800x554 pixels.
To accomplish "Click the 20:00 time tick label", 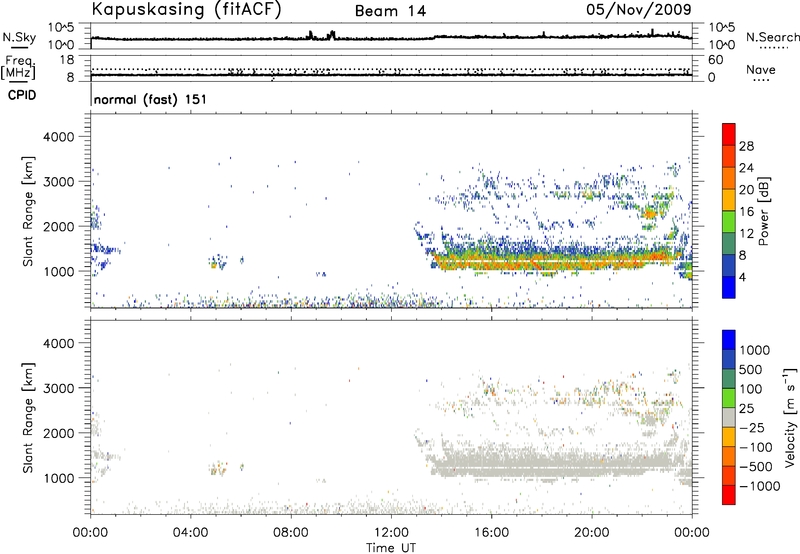I will 591,533.
